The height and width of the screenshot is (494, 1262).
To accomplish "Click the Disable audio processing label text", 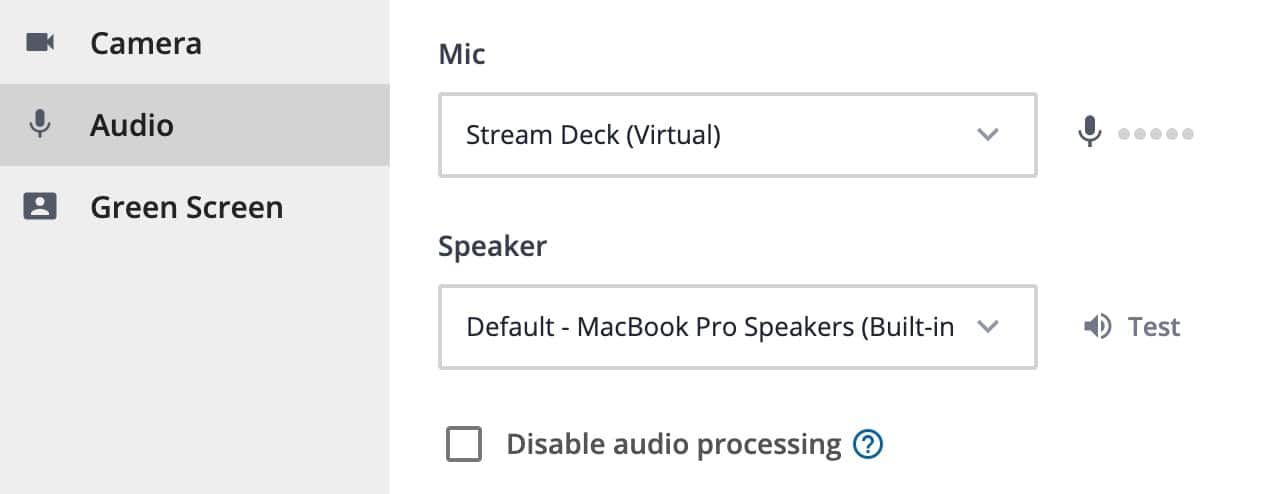I will click(674, 444).
